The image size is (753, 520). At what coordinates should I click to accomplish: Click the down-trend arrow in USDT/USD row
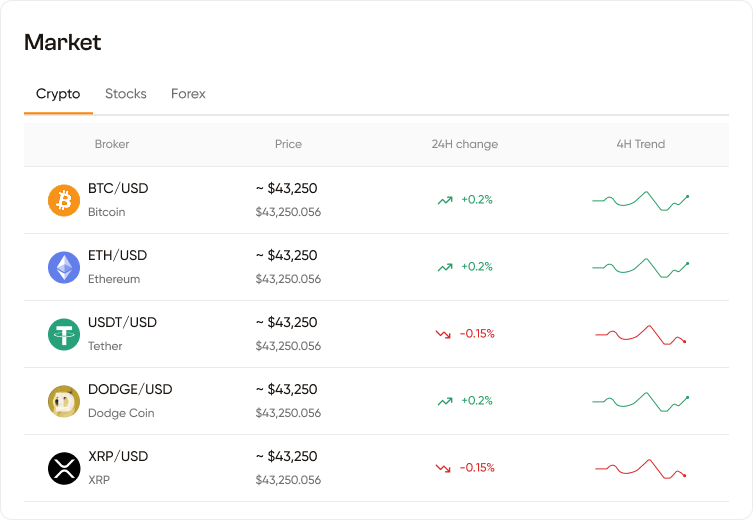(443, 334)
